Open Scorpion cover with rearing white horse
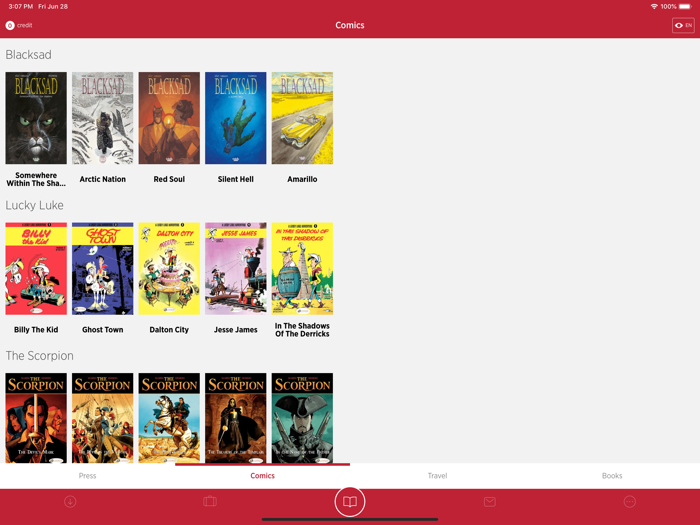This screenshot has width=700, height=525. click(x=169, y=418)
